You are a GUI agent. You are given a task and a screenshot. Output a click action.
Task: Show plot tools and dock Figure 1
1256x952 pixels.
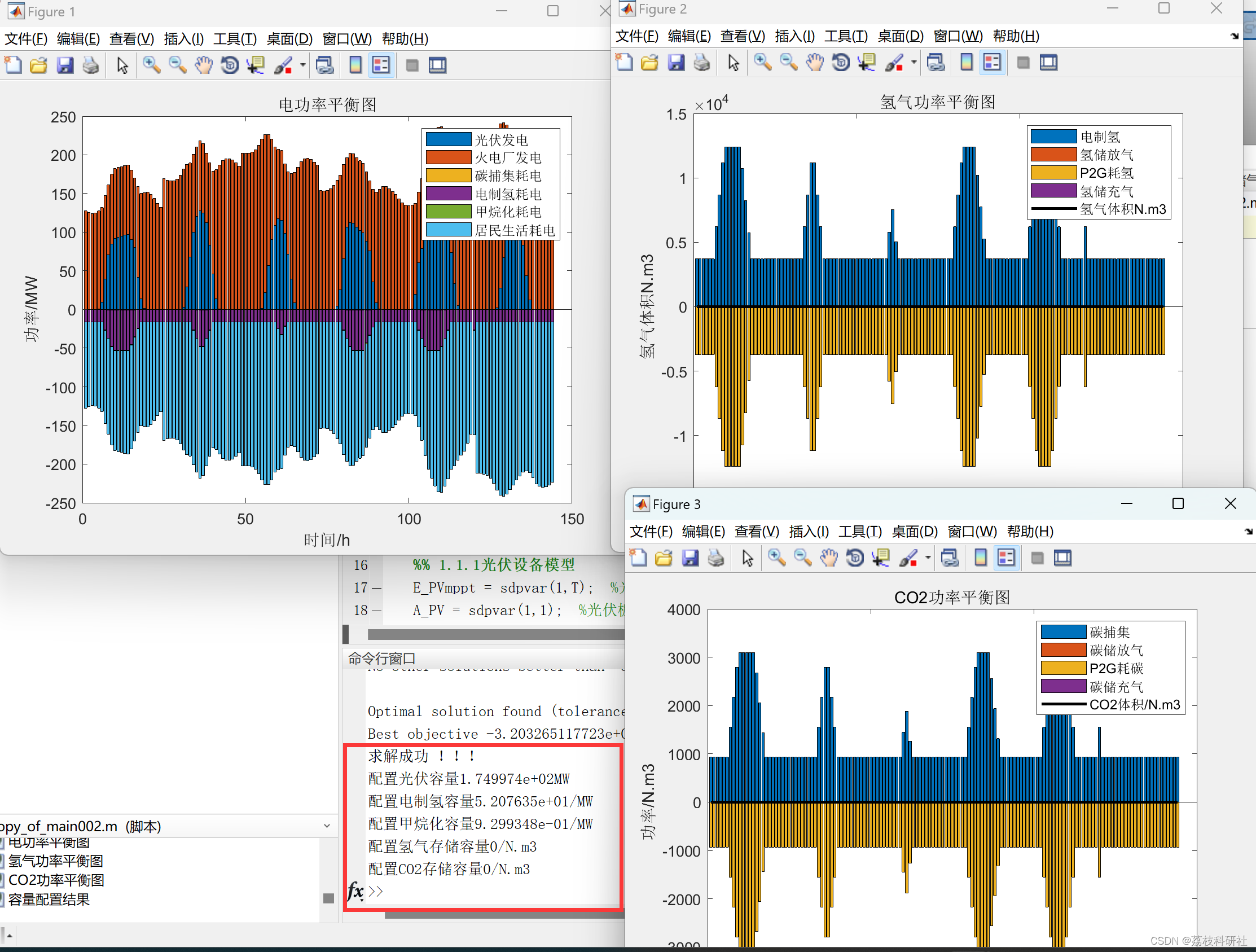437,65
